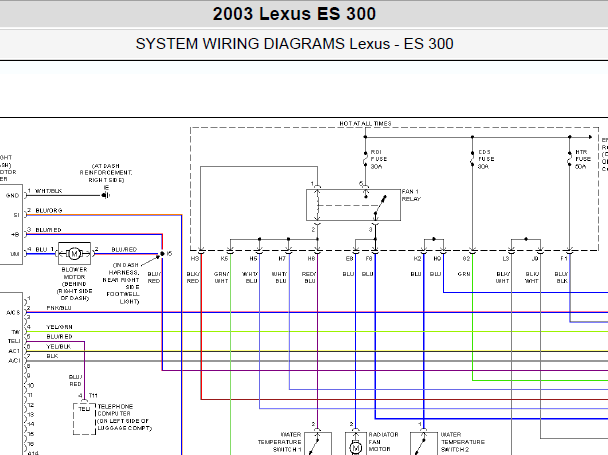Click the YEL/BLK wire label
This screenshot has width=608, height=455.
click(x=59, y=346)
